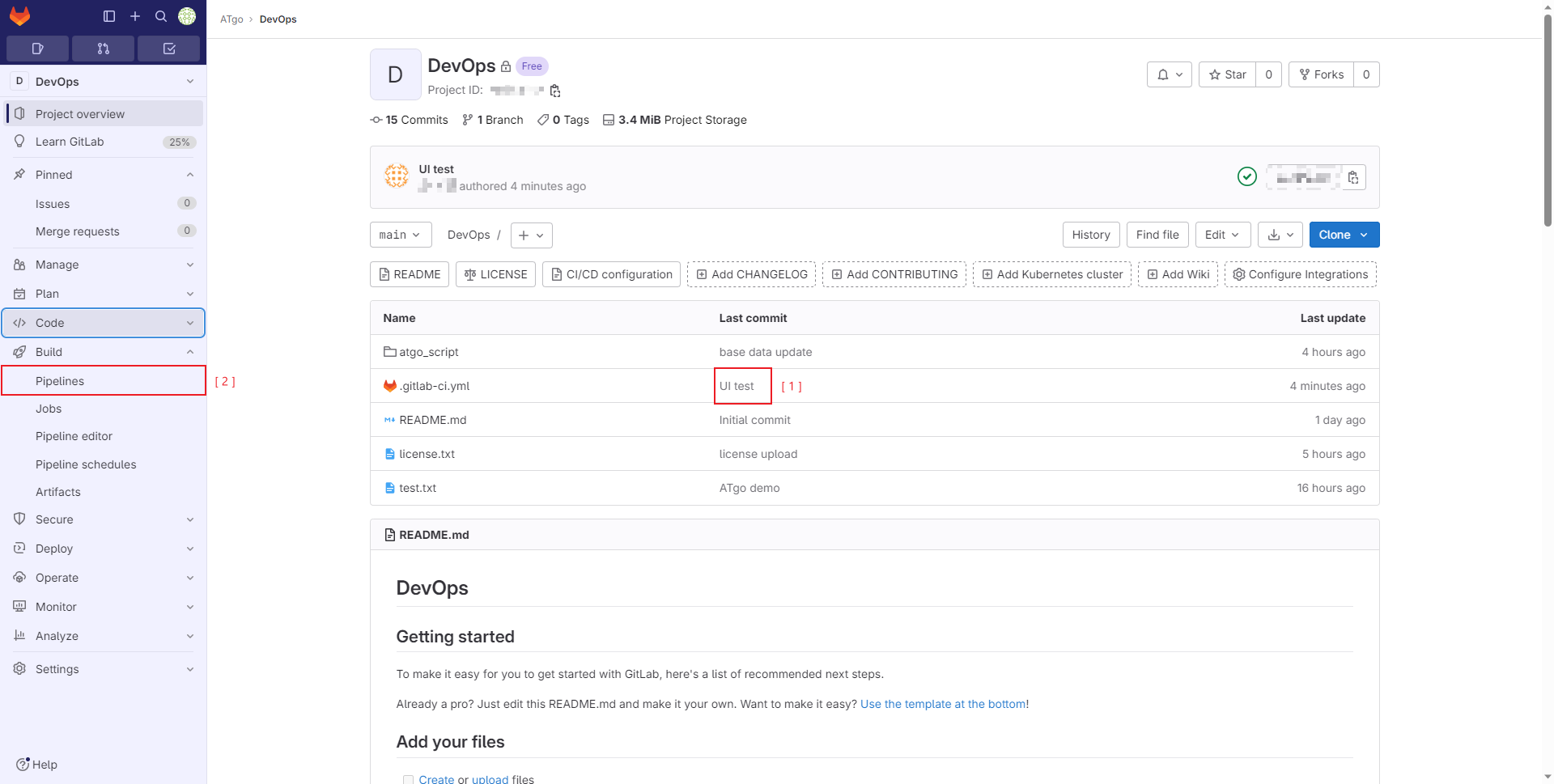Open the README button
The width and height of the screenshot is (1554, 784).
tap(409, 274)
